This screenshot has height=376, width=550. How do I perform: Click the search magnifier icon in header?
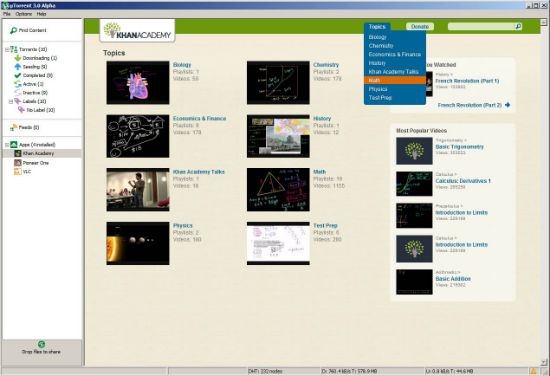[x=518, y=26]
